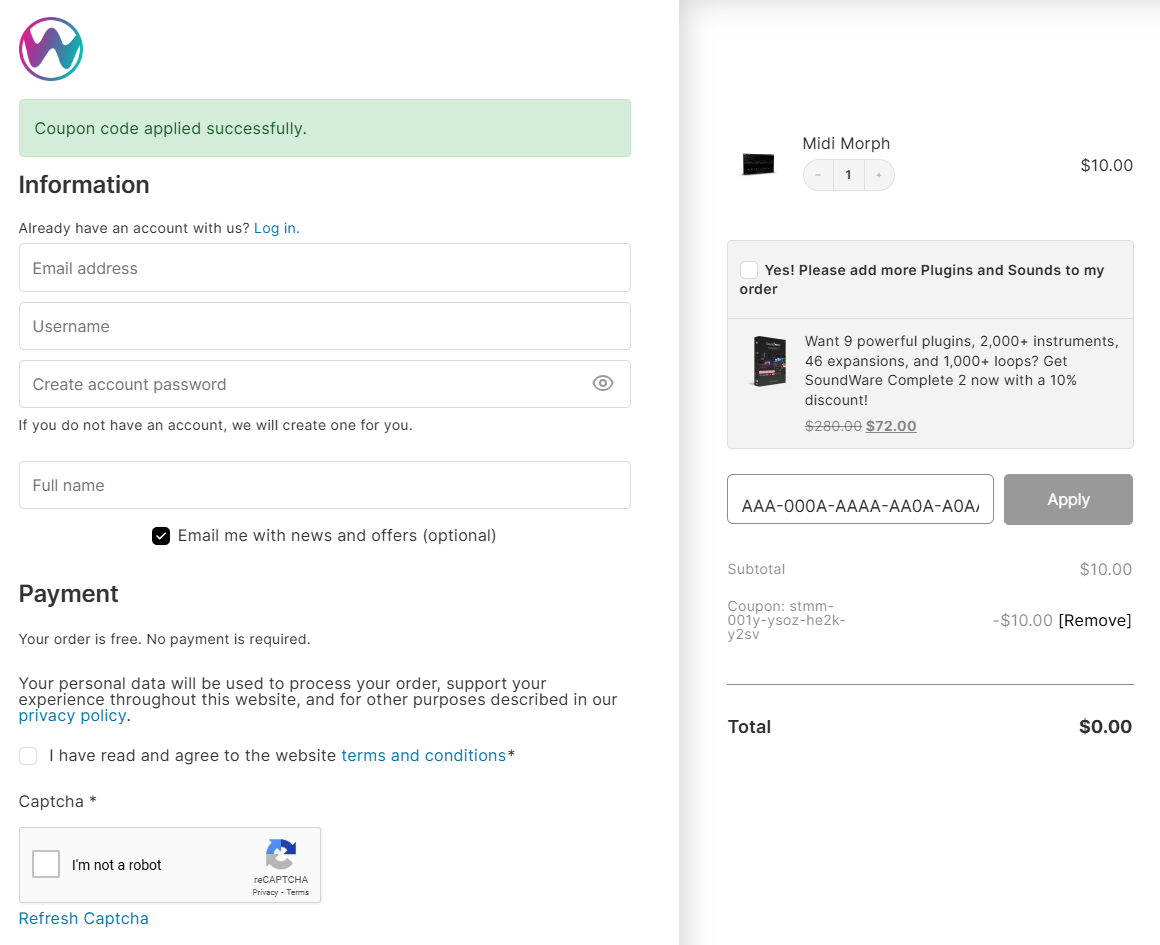Open the privacy policy link
Image resolution: width=1160 pixels, height=945 pixels.
click(72, 716)
